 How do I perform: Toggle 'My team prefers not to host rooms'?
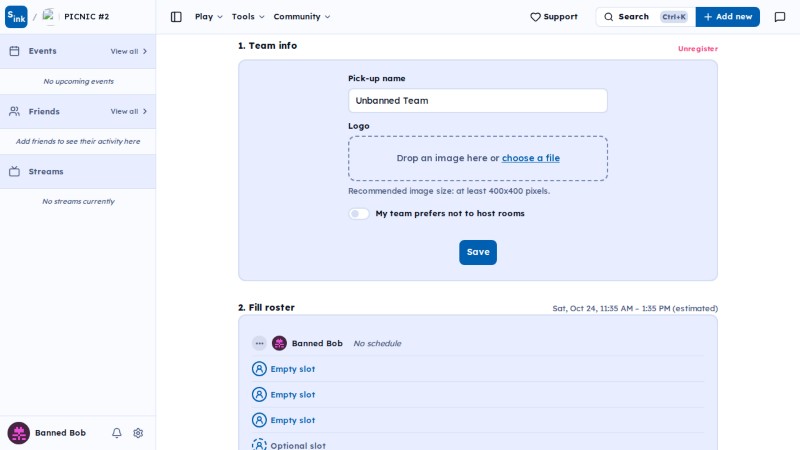tap(359, 214)
